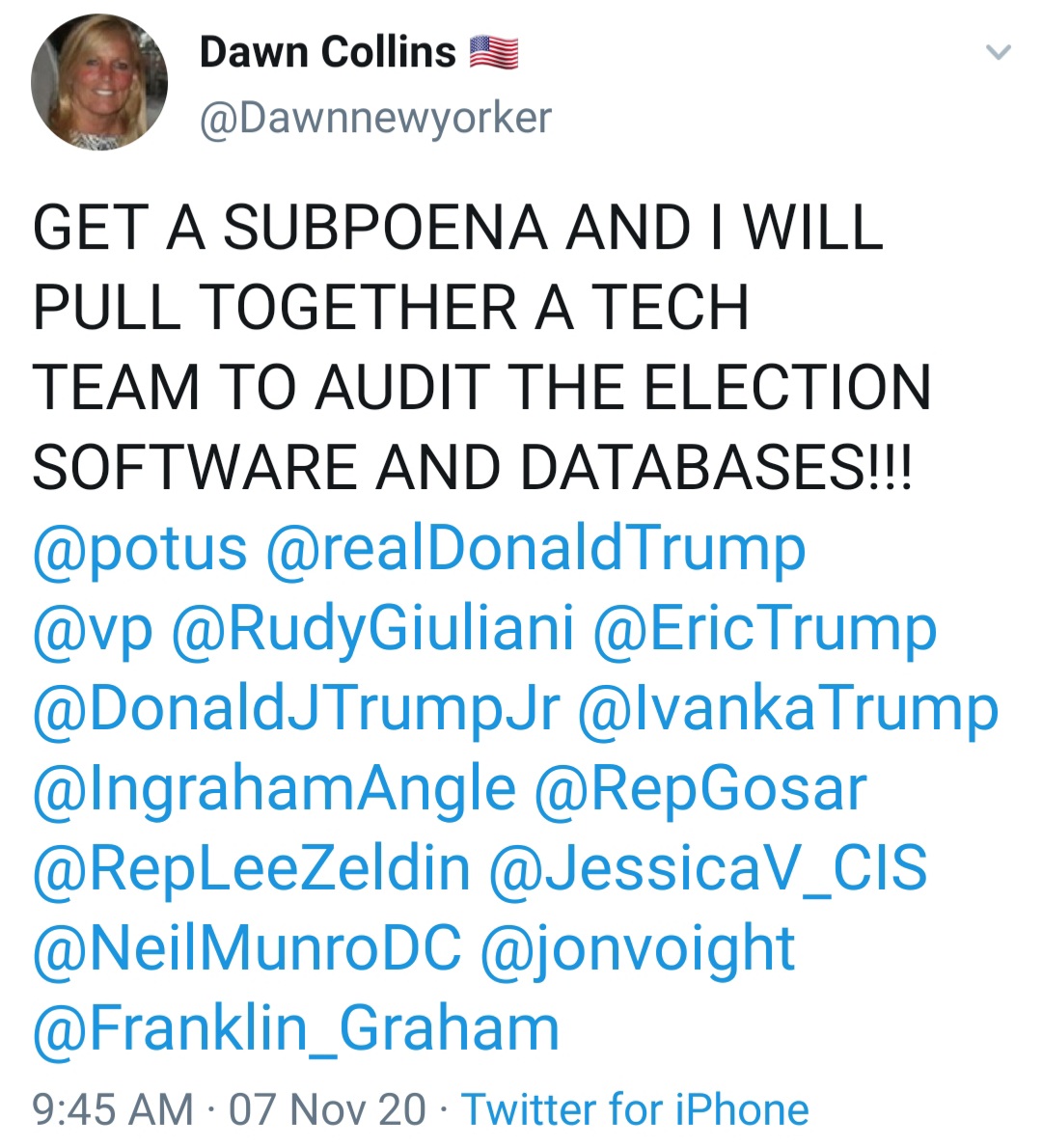Tap the @NeilMunroDC mention
Image resolution: width=1042 pixels, height=1148 pixels.
pos(247,948)
